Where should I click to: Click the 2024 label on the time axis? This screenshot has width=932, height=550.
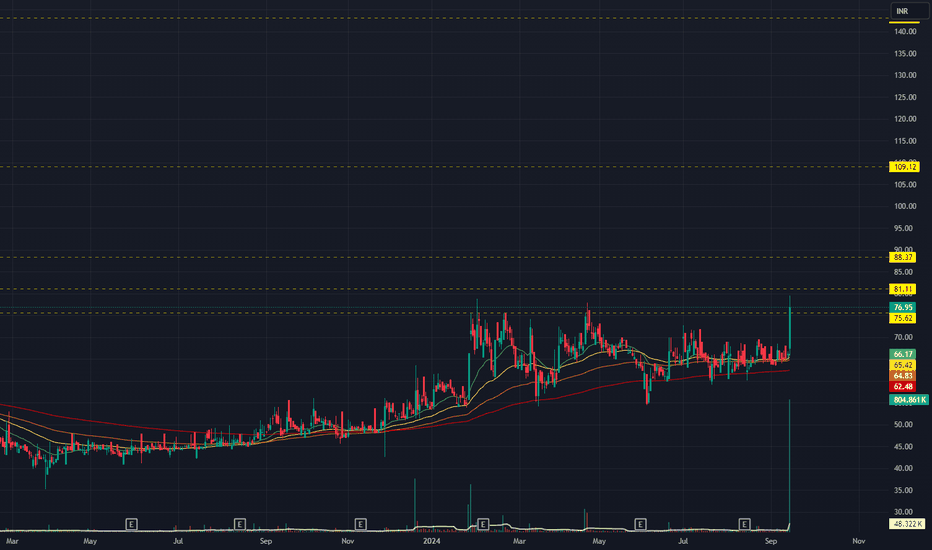(432, 541)
